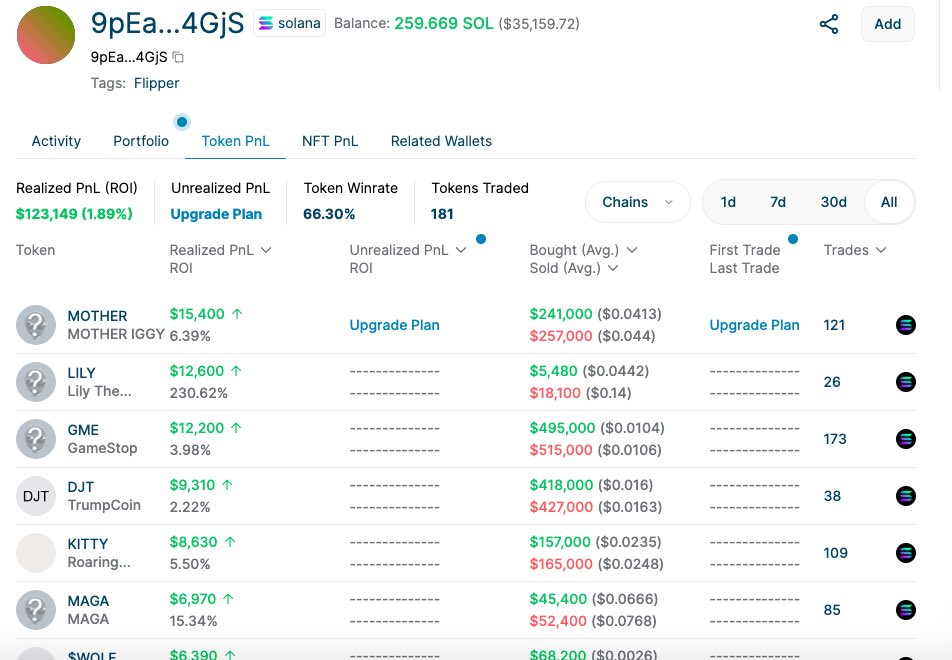Open the KITTY token link
This screenshot has width=952, height=660.
pos(88,545)
